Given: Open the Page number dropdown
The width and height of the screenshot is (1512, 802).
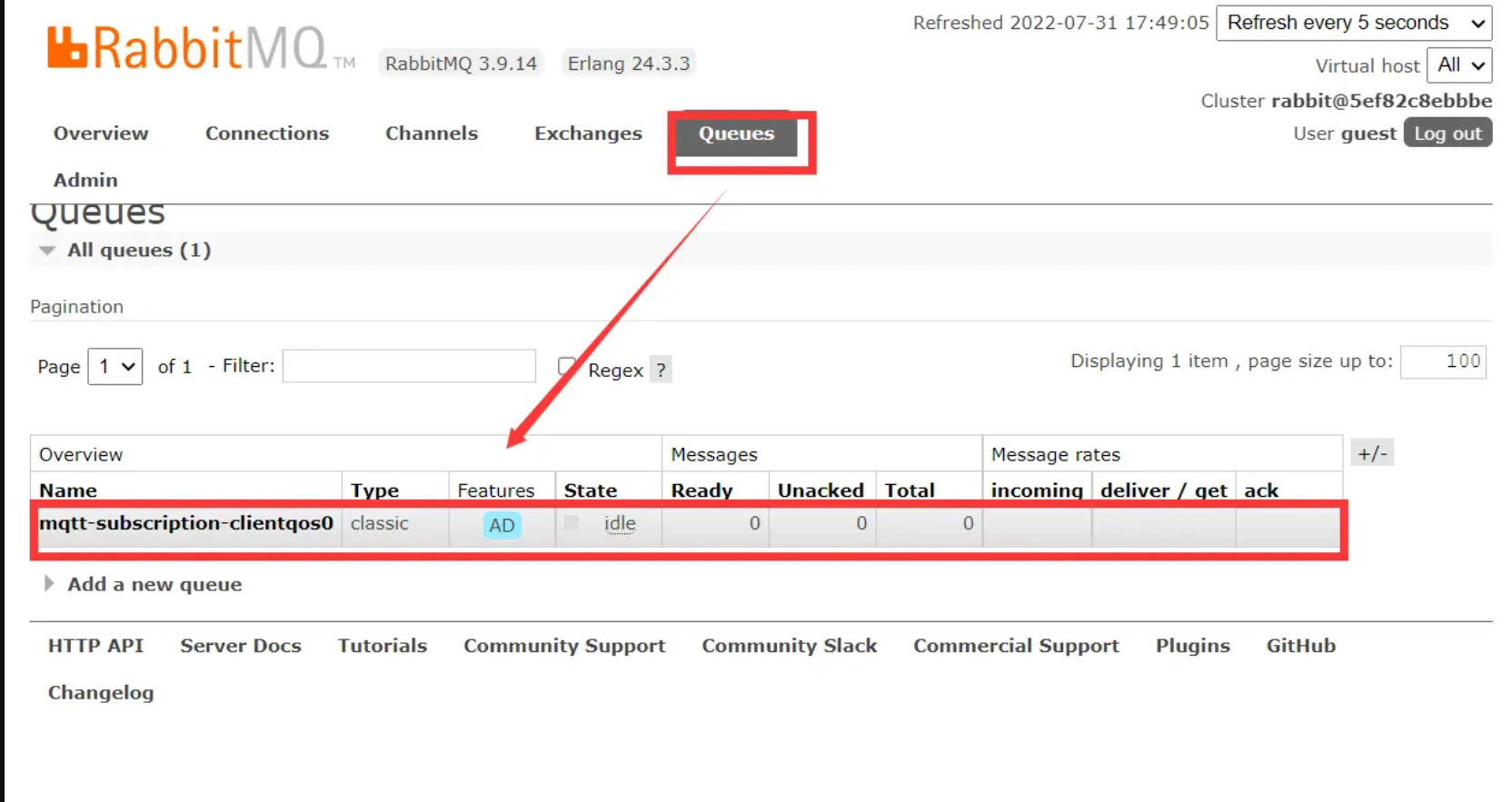Looking at the screenshot, I should (x=115, y=366).
